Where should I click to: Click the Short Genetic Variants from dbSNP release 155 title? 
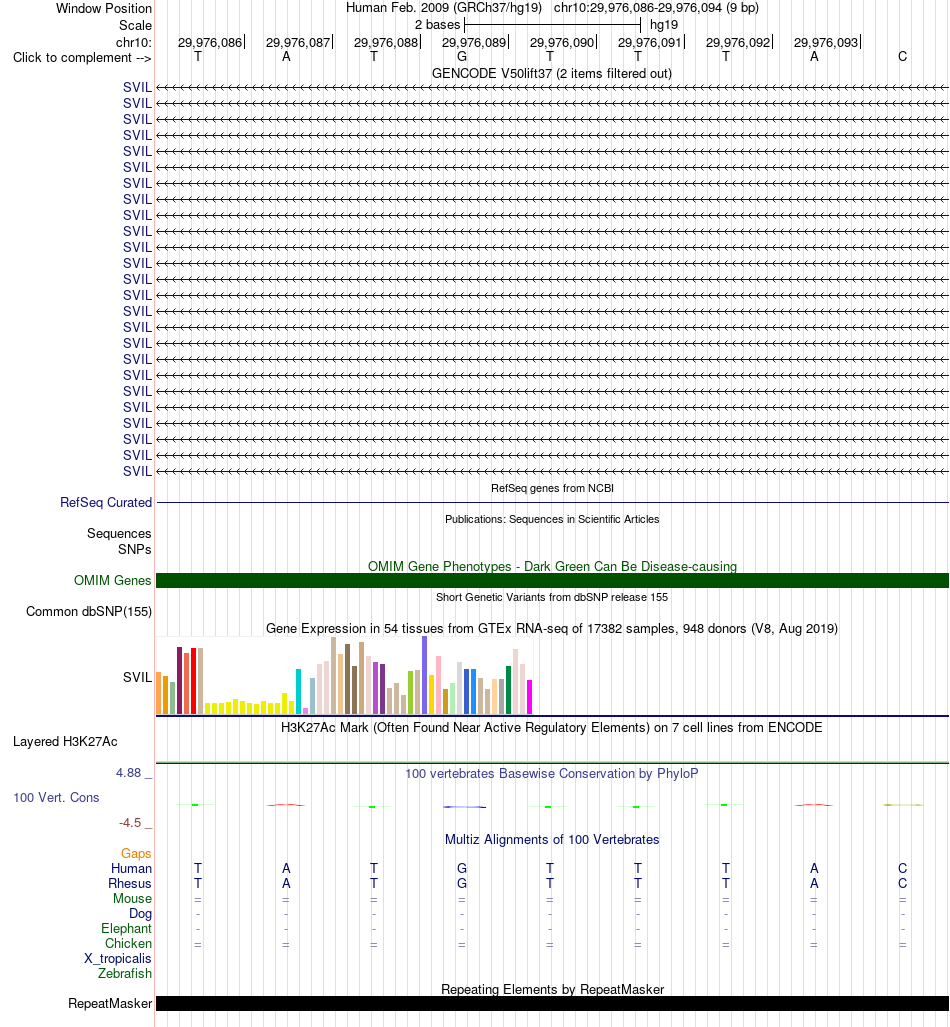pyautogui.click(x=552, y=597)
